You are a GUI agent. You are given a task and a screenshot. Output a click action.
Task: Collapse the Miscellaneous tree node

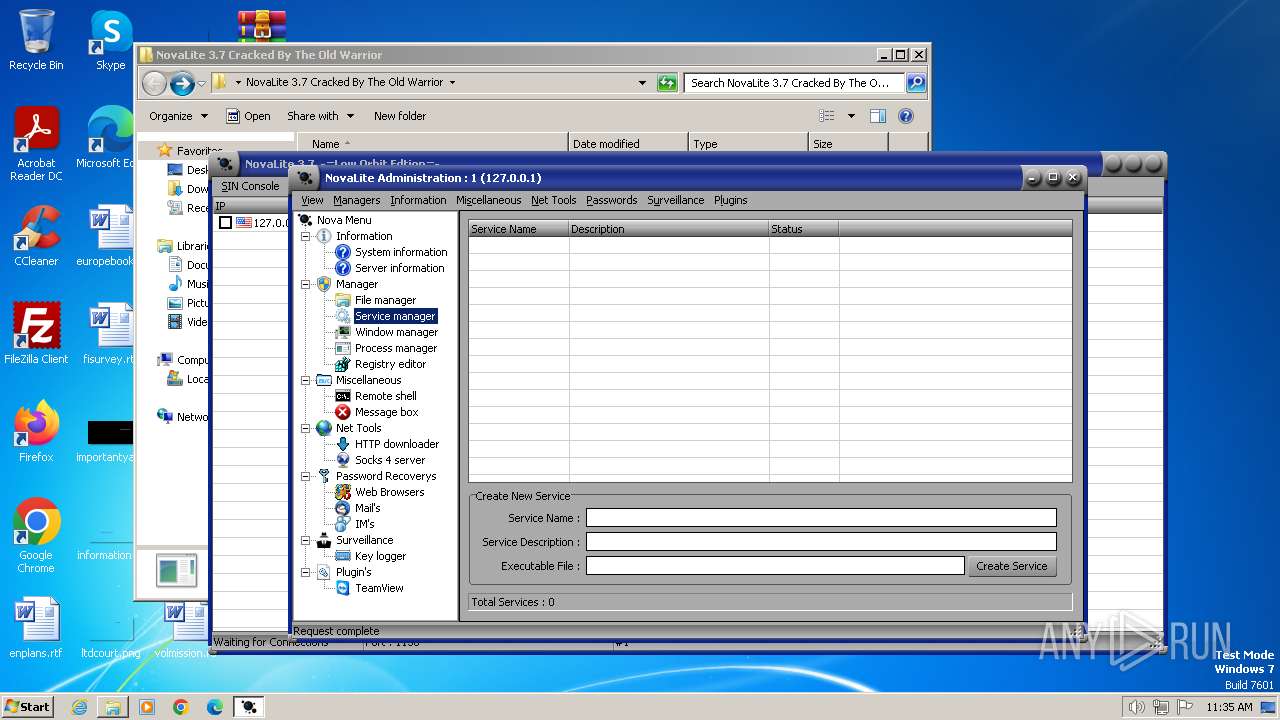306,380
